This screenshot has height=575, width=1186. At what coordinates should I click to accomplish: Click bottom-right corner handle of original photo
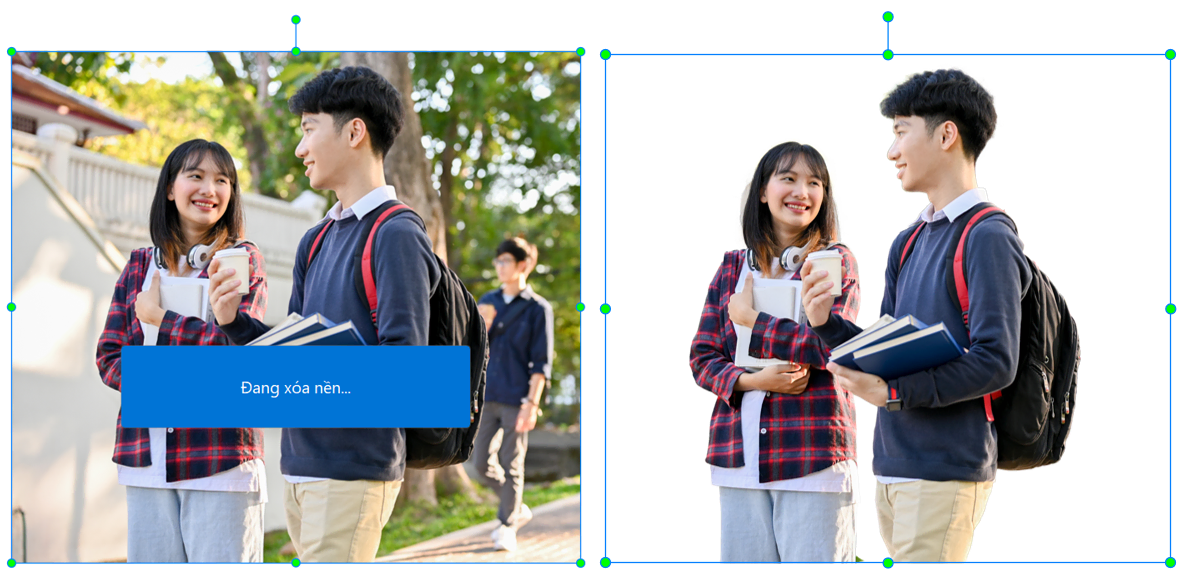point(580,562)
